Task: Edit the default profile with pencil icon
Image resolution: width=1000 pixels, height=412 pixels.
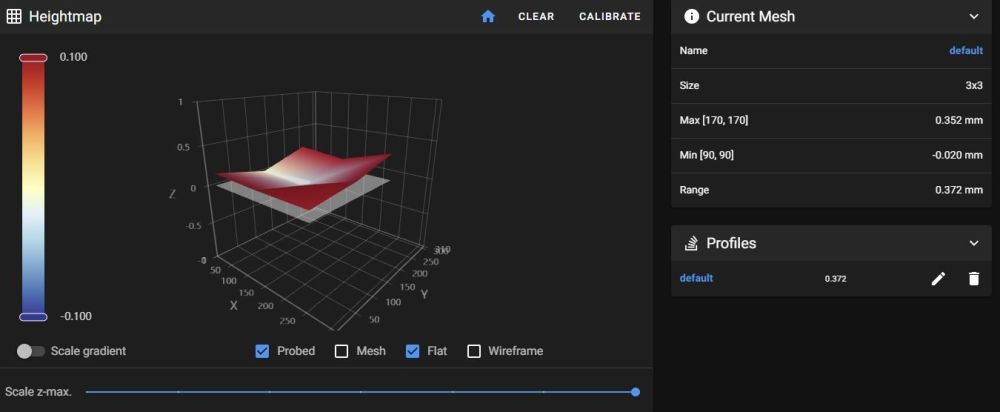Action: click(938, 279)
